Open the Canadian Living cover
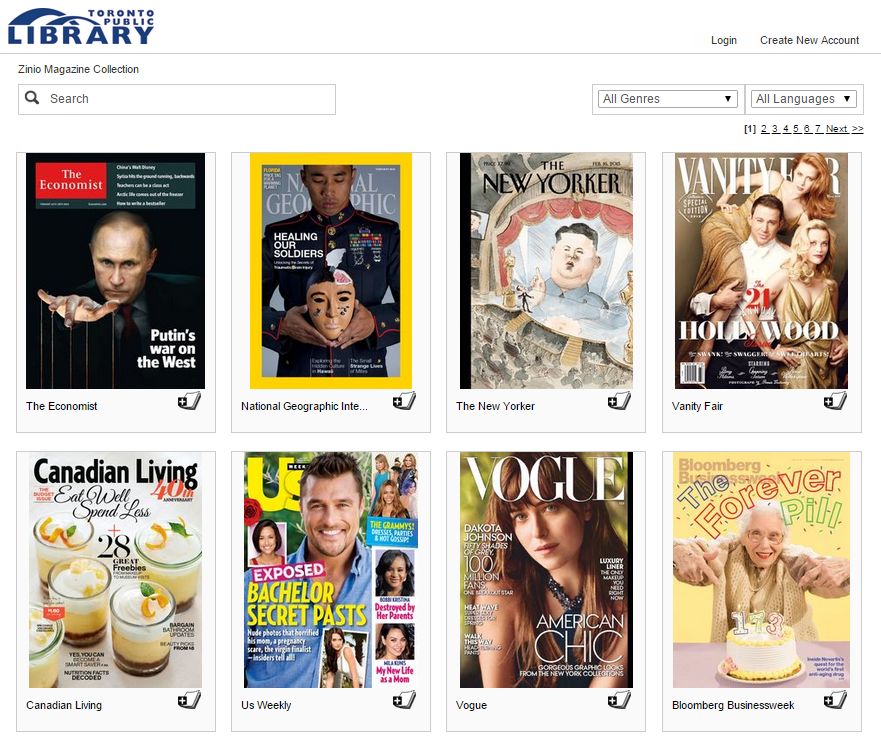Image resolution: width=881 pixels, height=741 pixels. 115,570
